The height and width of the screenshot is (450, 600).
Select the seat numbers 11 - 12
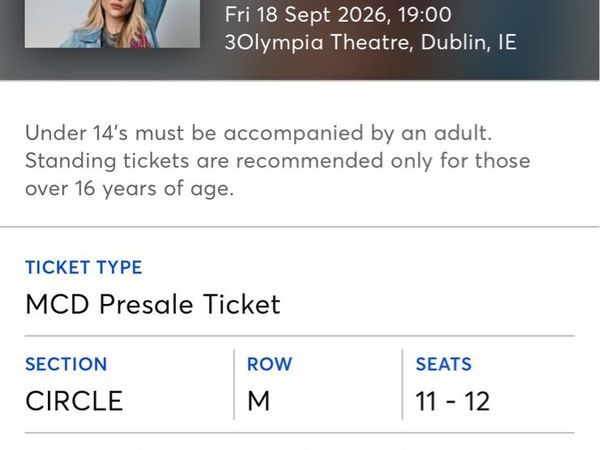453,401
